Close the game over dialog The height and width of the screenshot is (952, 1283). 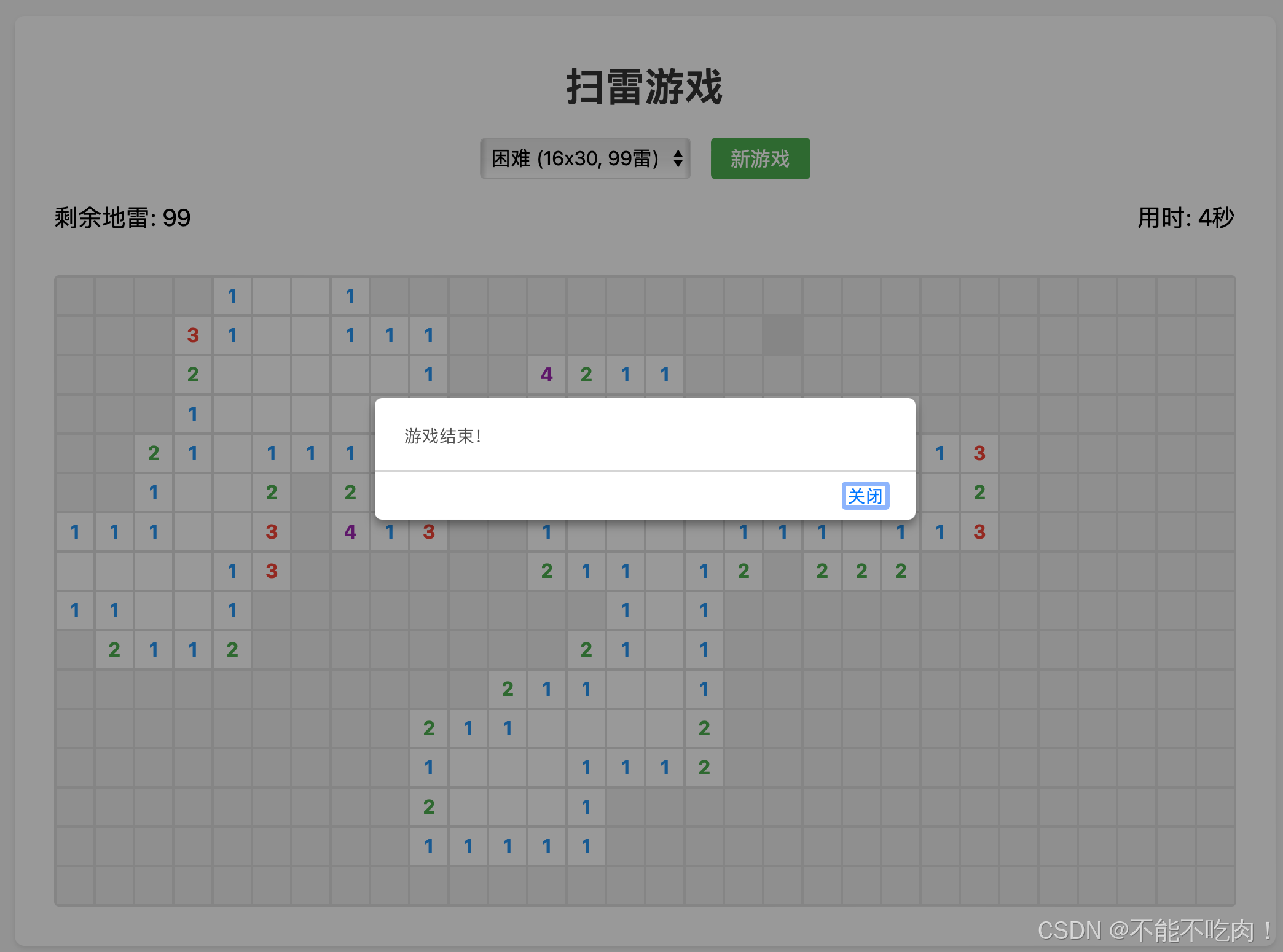[x=865, y=496]
